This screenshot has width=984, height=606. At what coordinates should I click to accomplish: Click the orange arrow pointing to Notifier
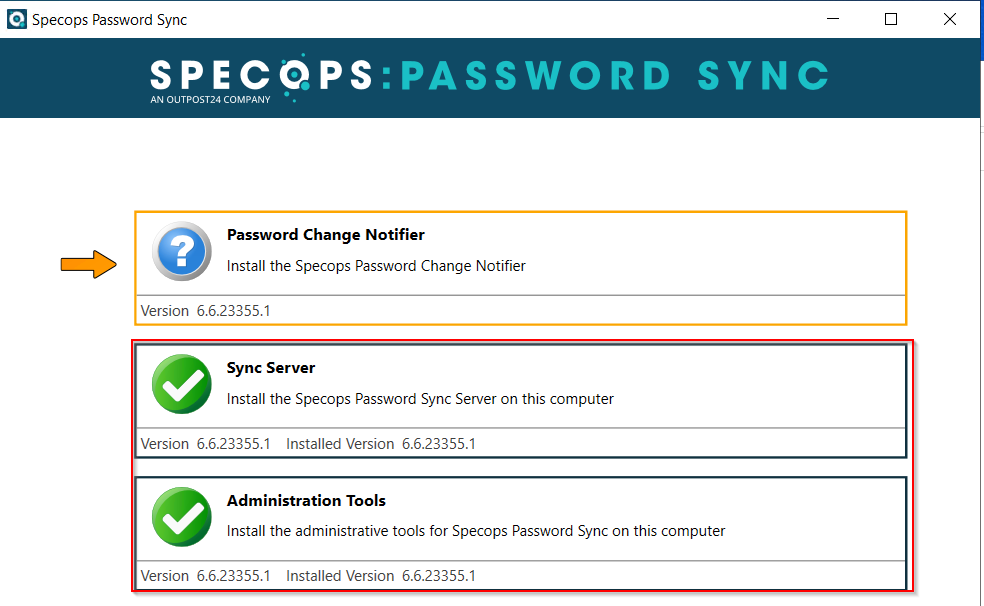[88, 264]
